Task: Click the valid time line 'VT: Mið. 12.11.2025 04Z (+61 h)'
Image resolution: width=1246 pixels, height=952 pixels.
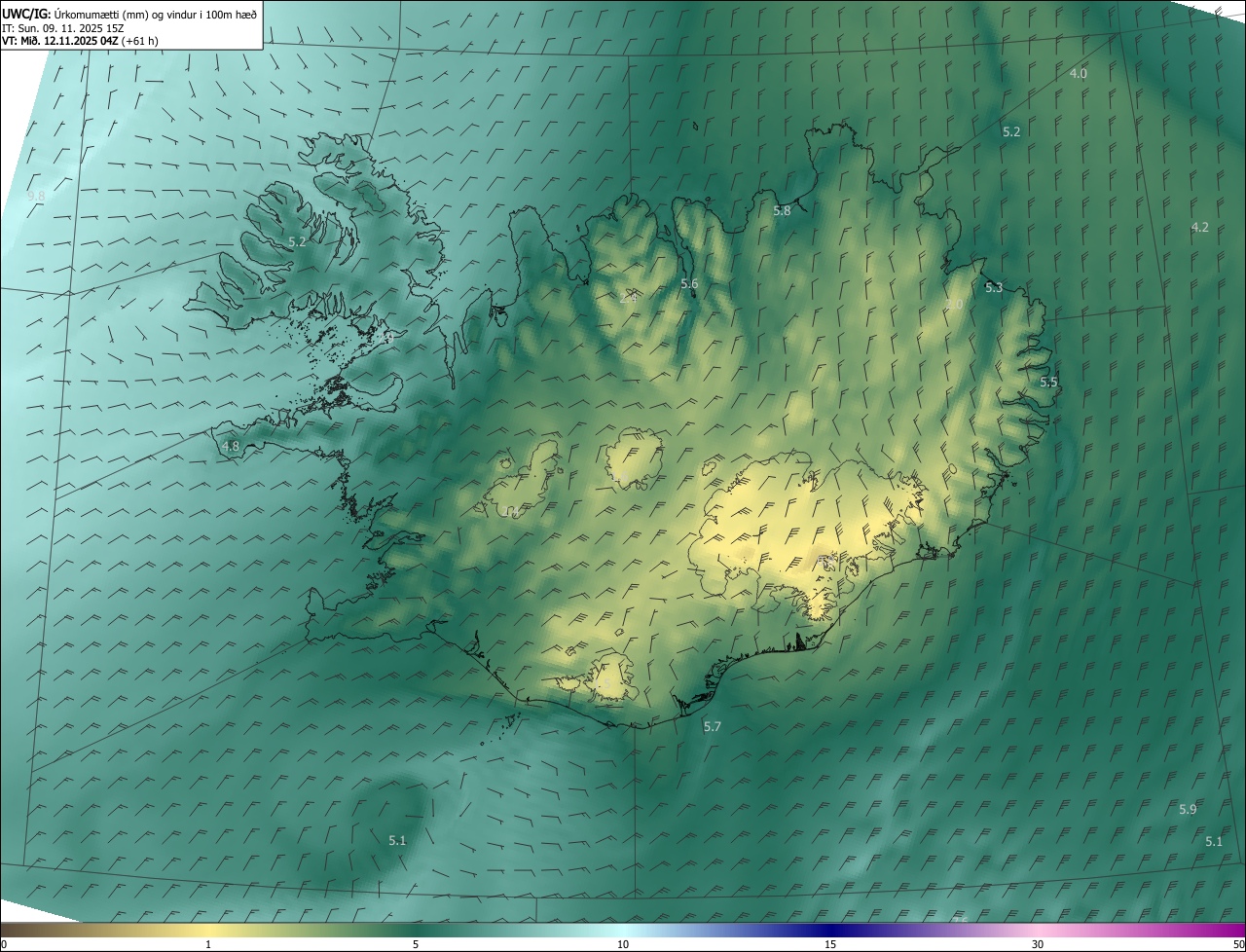Action: point(80,42)
